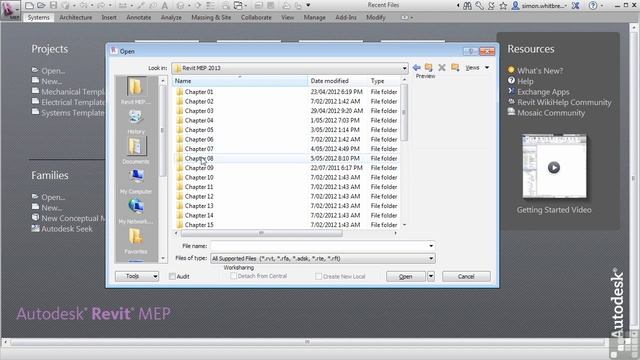Toggle the Detach from Central checkbox
The height and width of the screenshot is (360, 640).
click(233, 276)
